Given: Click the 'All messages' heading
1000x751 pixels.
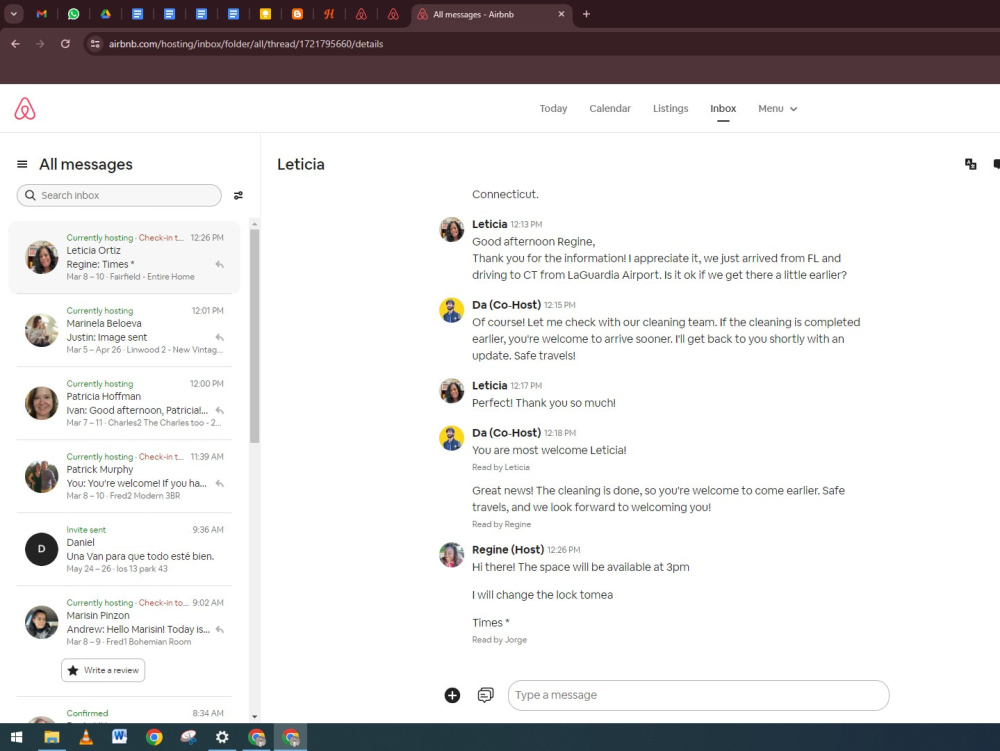Looking at the screenshot, I should point(86,164).
